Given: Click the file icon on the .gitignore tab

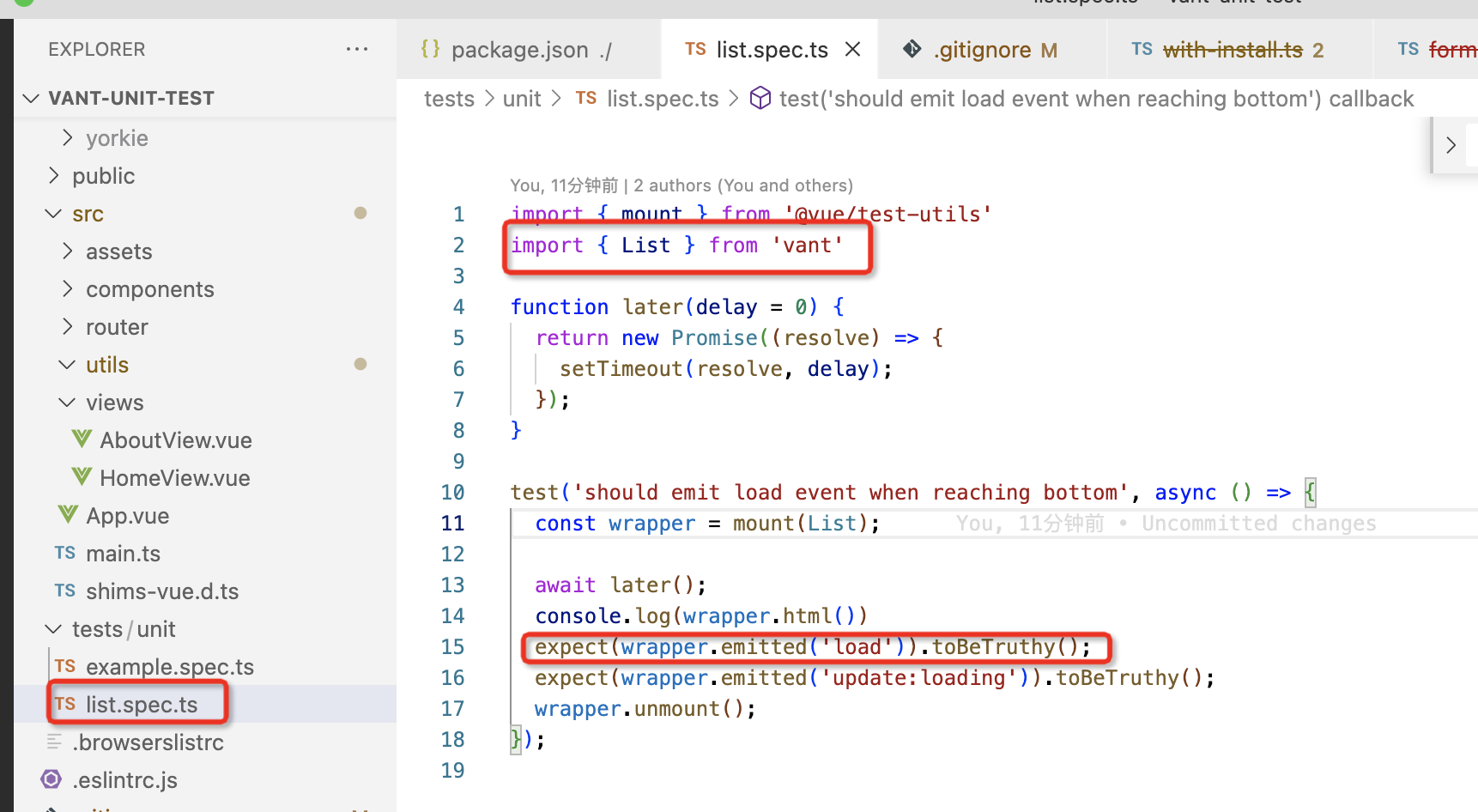Looking at the screenshot, I should coord(911,49).
